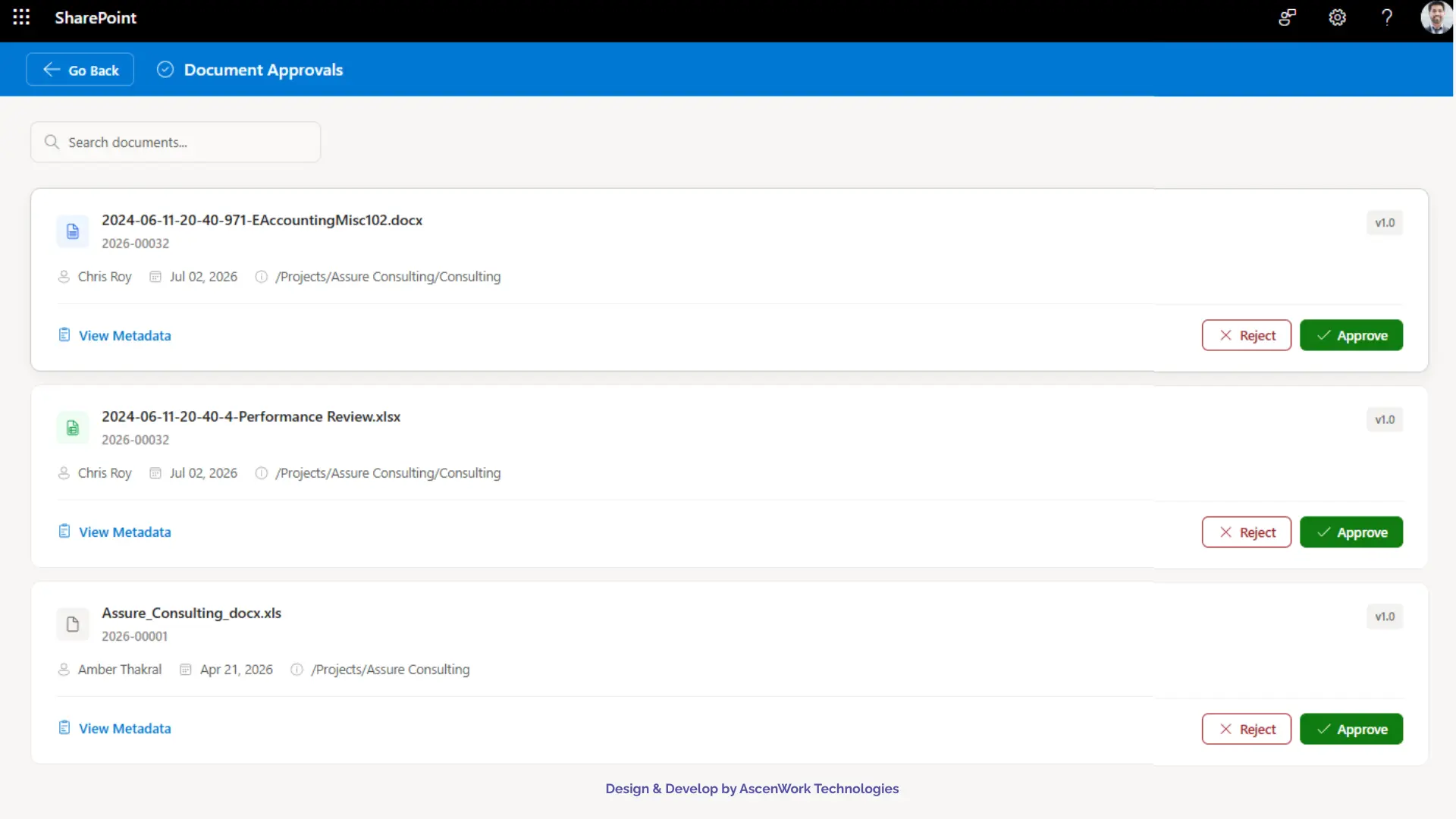Click the info icon in EAccountingMisc102 card
This screenshot has width=1456, height=819.
pos(262,277)
